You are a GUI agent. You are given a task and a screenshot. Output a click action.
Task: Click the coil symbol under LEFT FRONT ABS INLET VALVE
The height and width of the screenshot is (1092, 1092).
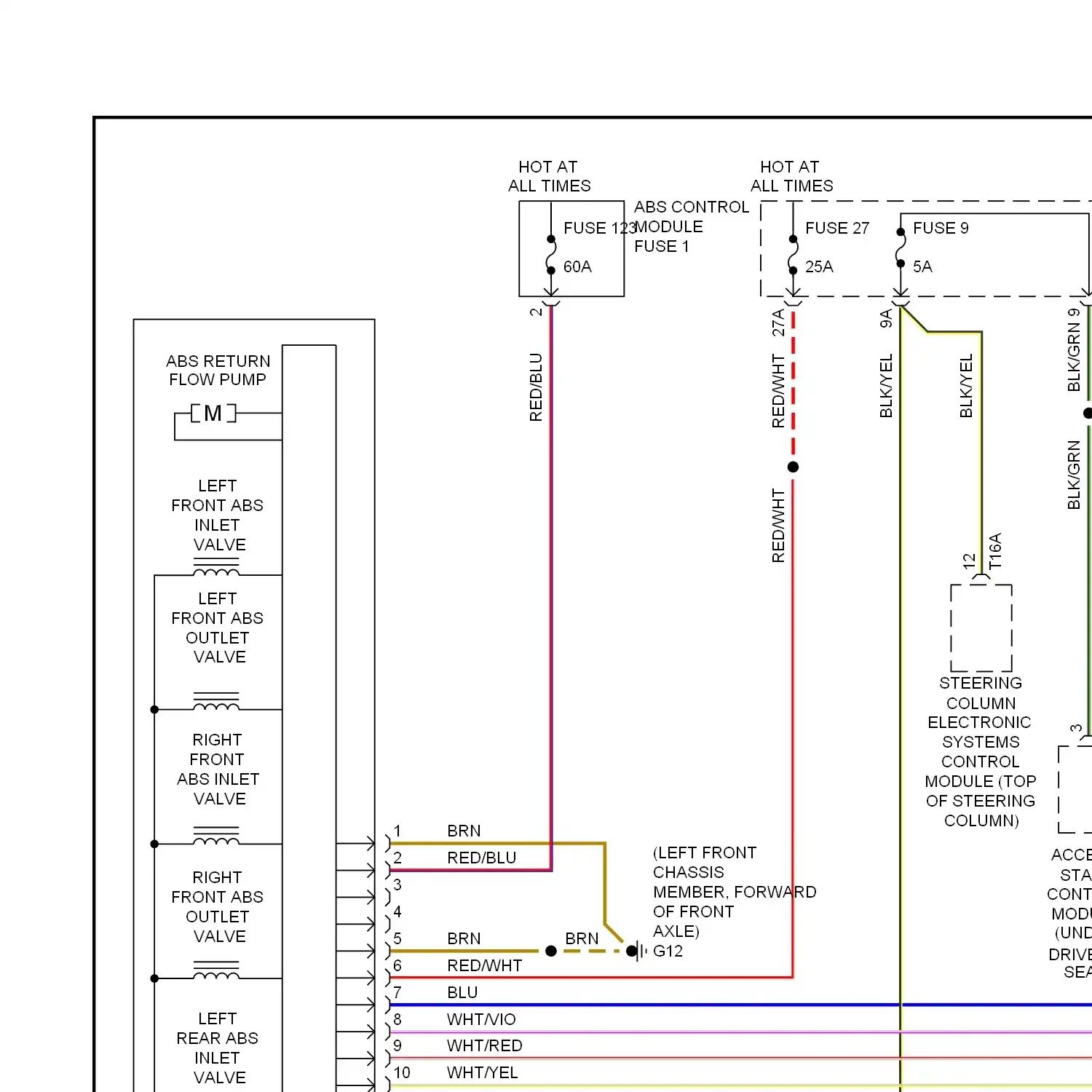(216, 567)
